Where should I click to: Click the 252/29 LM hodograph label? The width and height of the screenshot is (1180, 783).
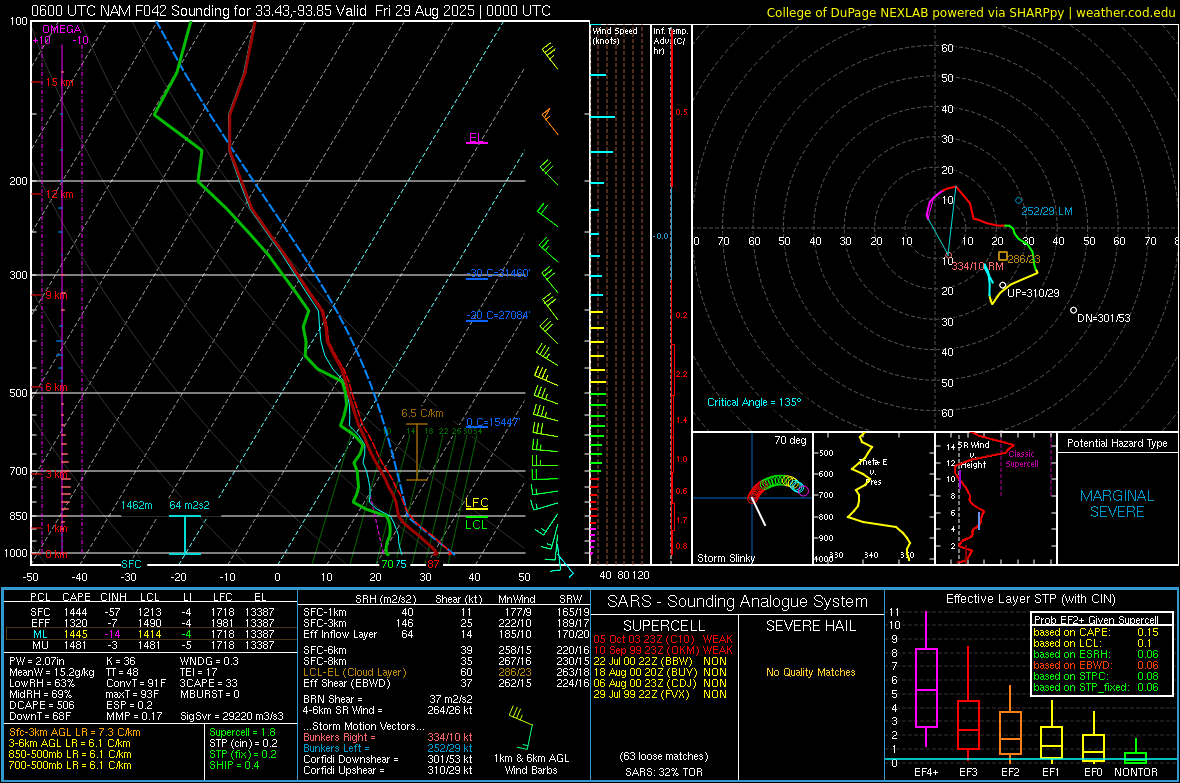coord(1047,212)
